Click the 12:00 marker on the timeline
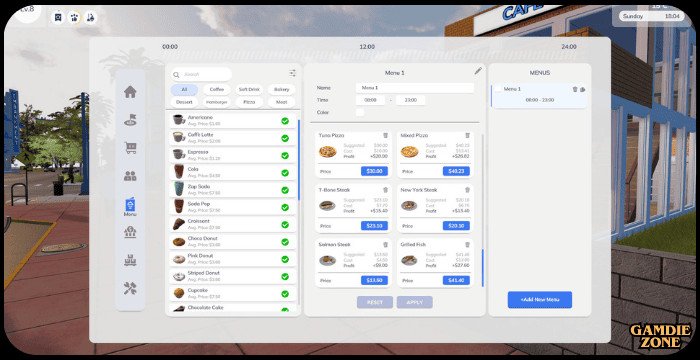 367,47
